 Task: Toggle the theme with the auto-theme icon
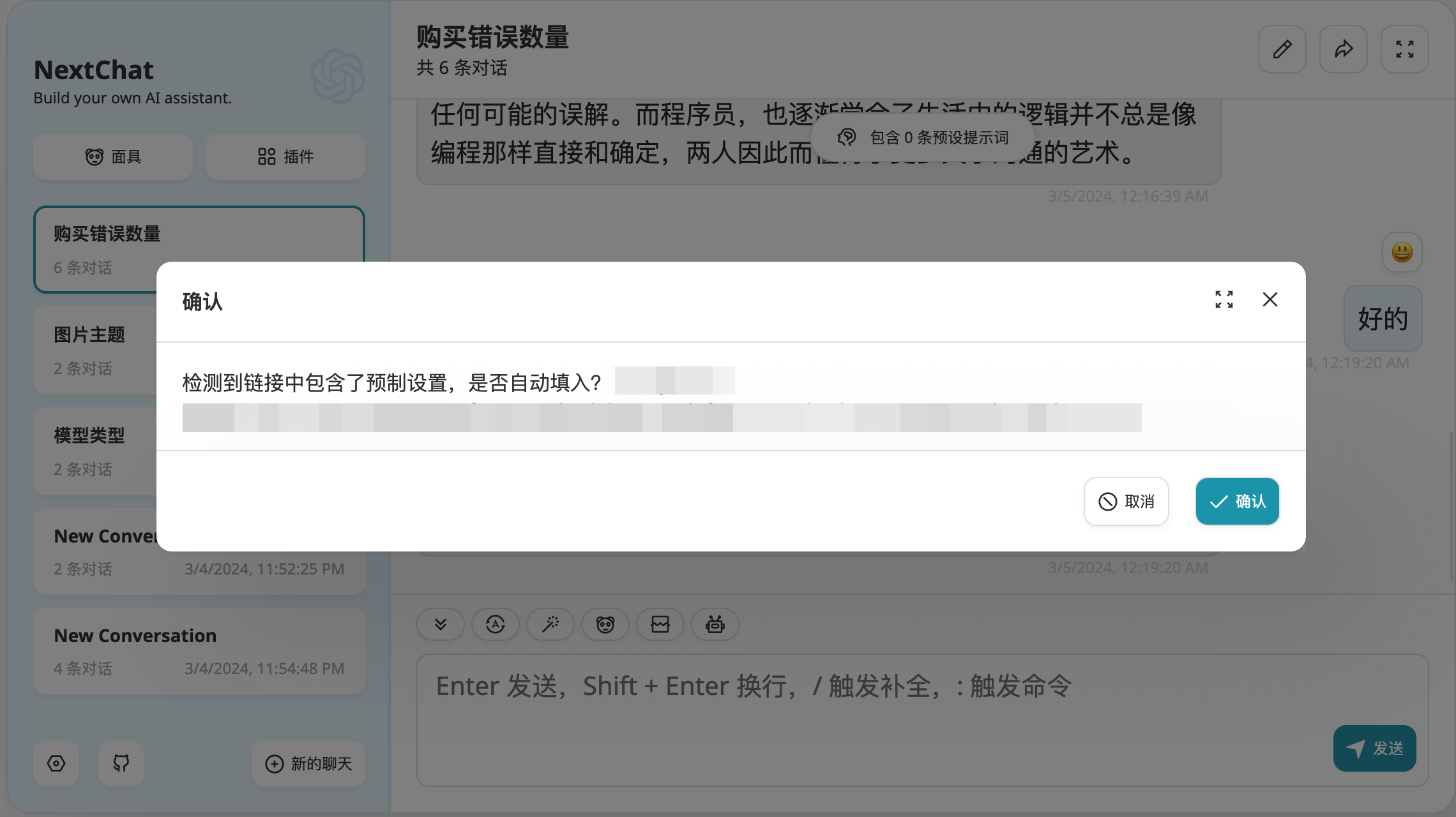click(496, 624)
